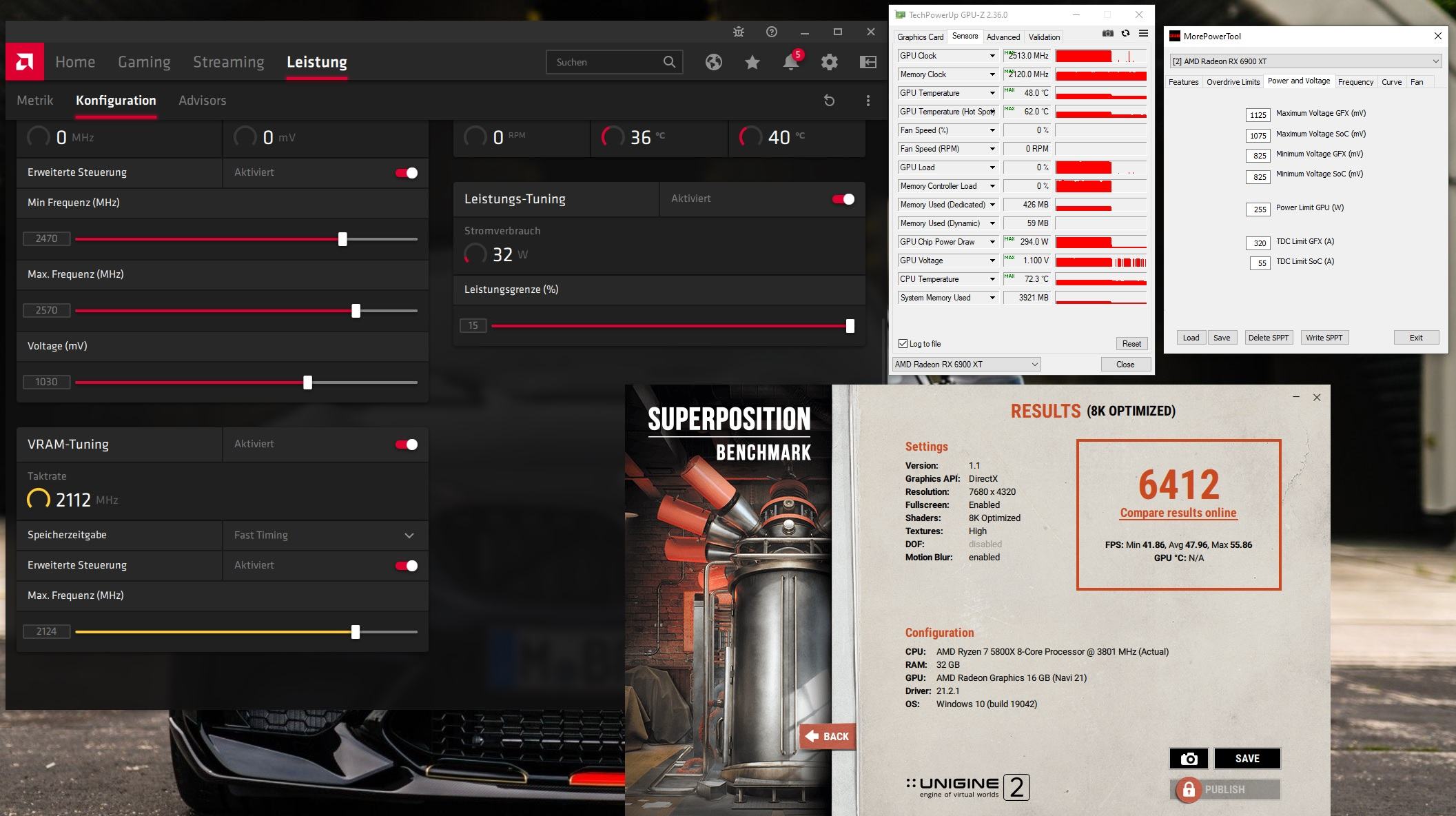Click Superposition screenshot camera button

coord(1189,758)
